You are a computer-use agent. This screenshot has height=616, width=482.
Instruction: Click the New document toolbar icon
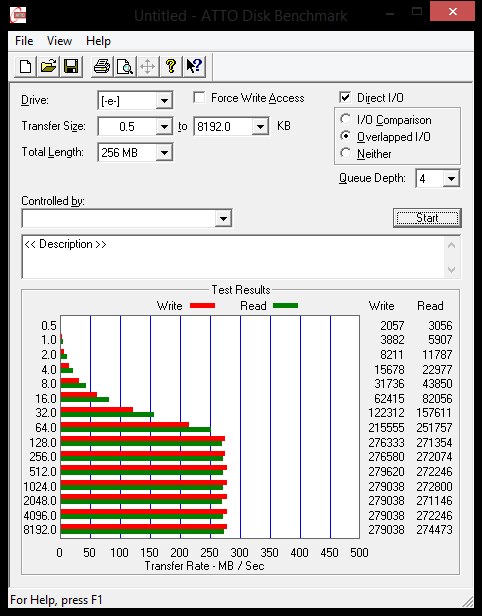coord(26,66)
